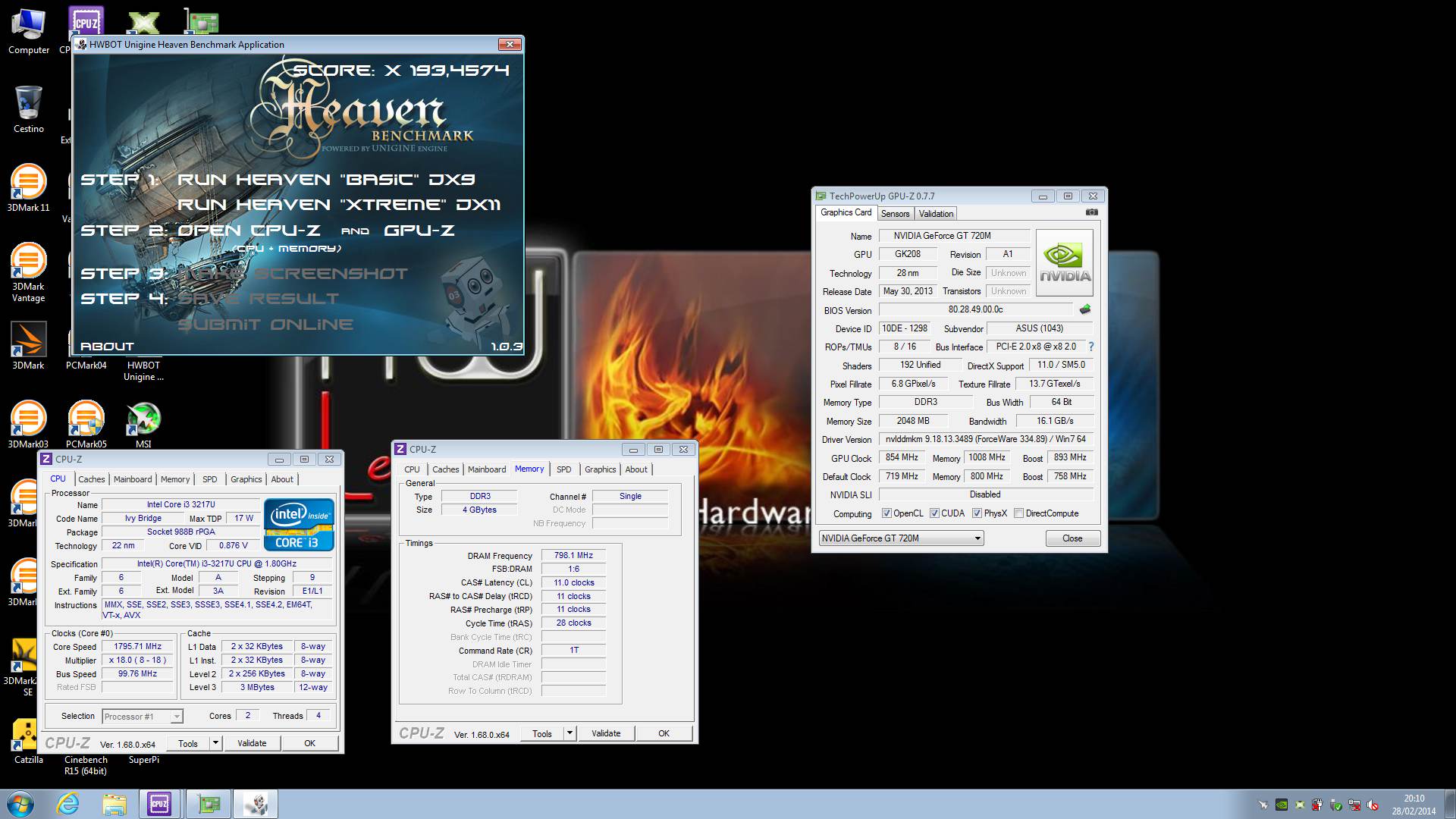Switch to Caches tab in left CPU-Z window

92,479
